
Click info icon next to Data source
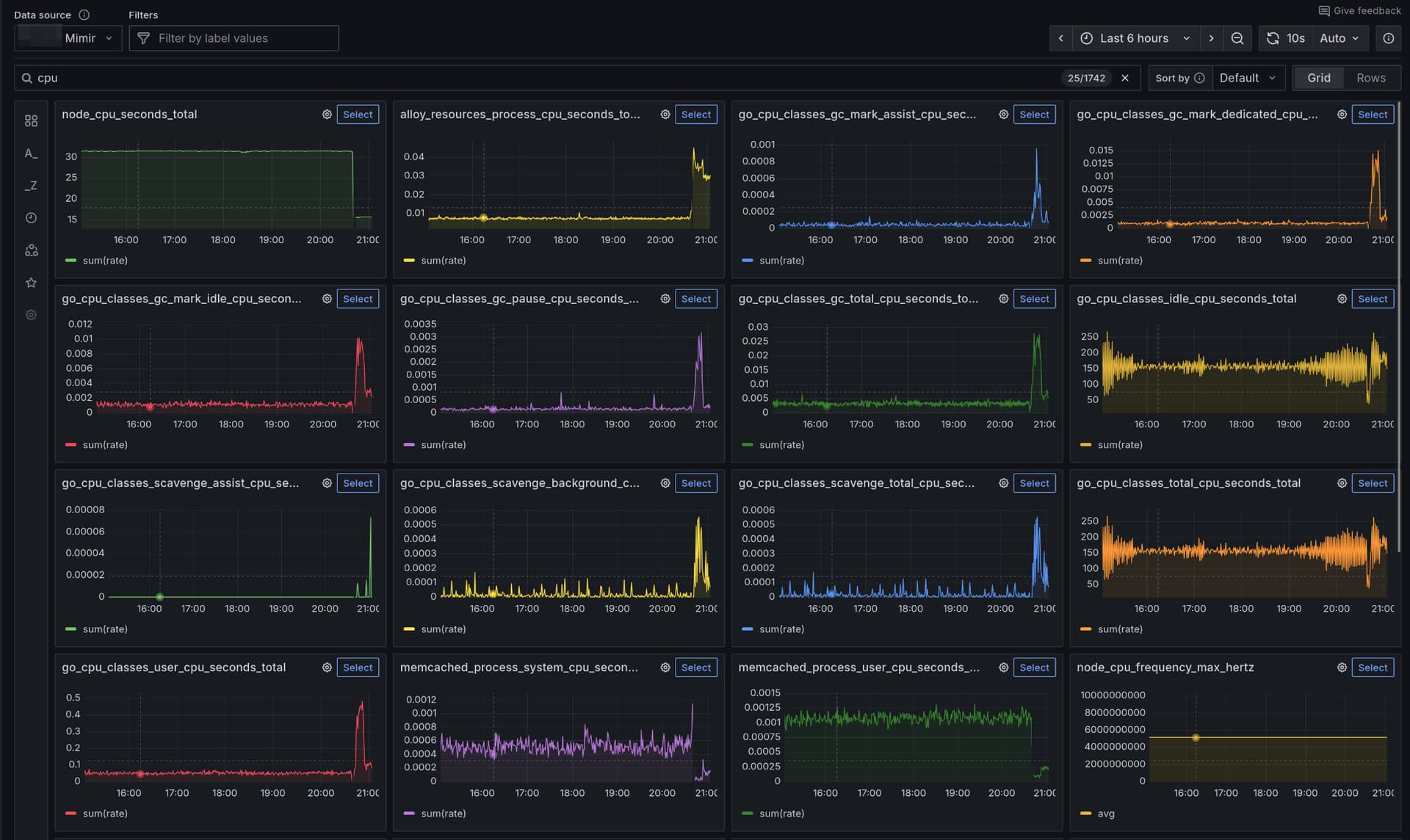point(84,15)
